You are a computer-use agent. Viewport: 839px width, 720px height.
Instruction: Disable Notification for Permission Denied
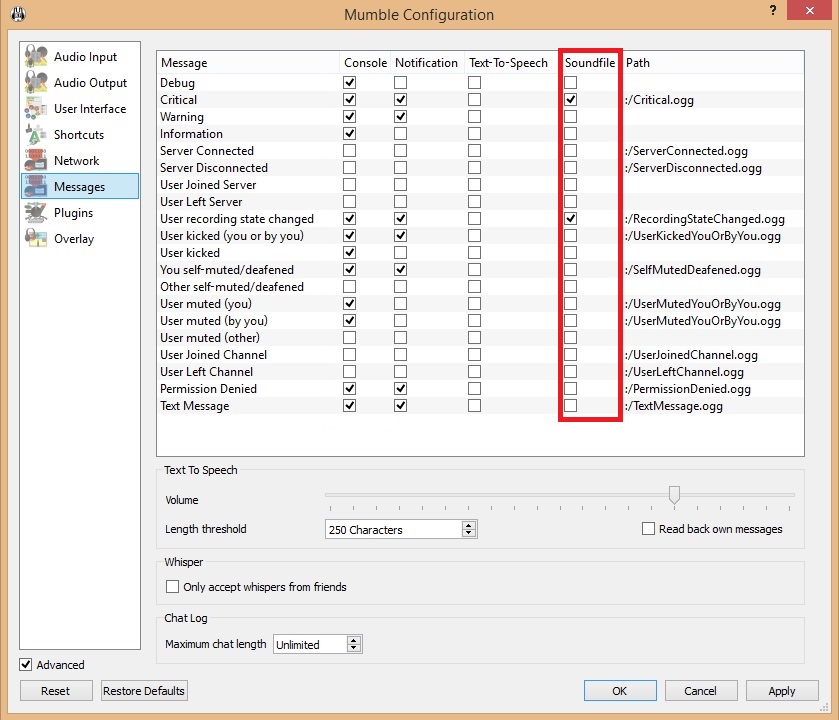tap(400, 388)
